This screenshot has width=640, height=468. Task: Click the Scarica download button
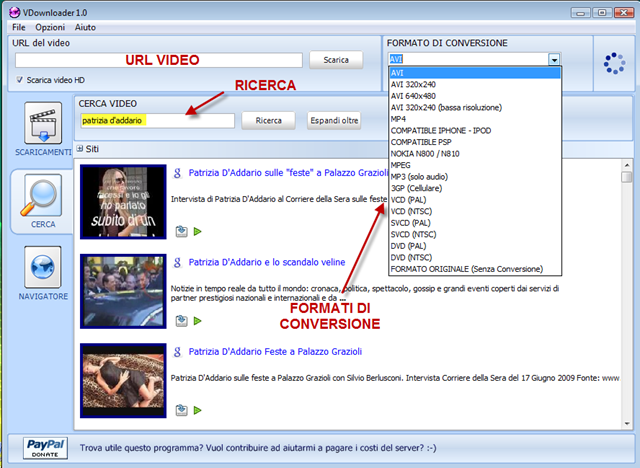pyautogui.click(x=336, y=60)
